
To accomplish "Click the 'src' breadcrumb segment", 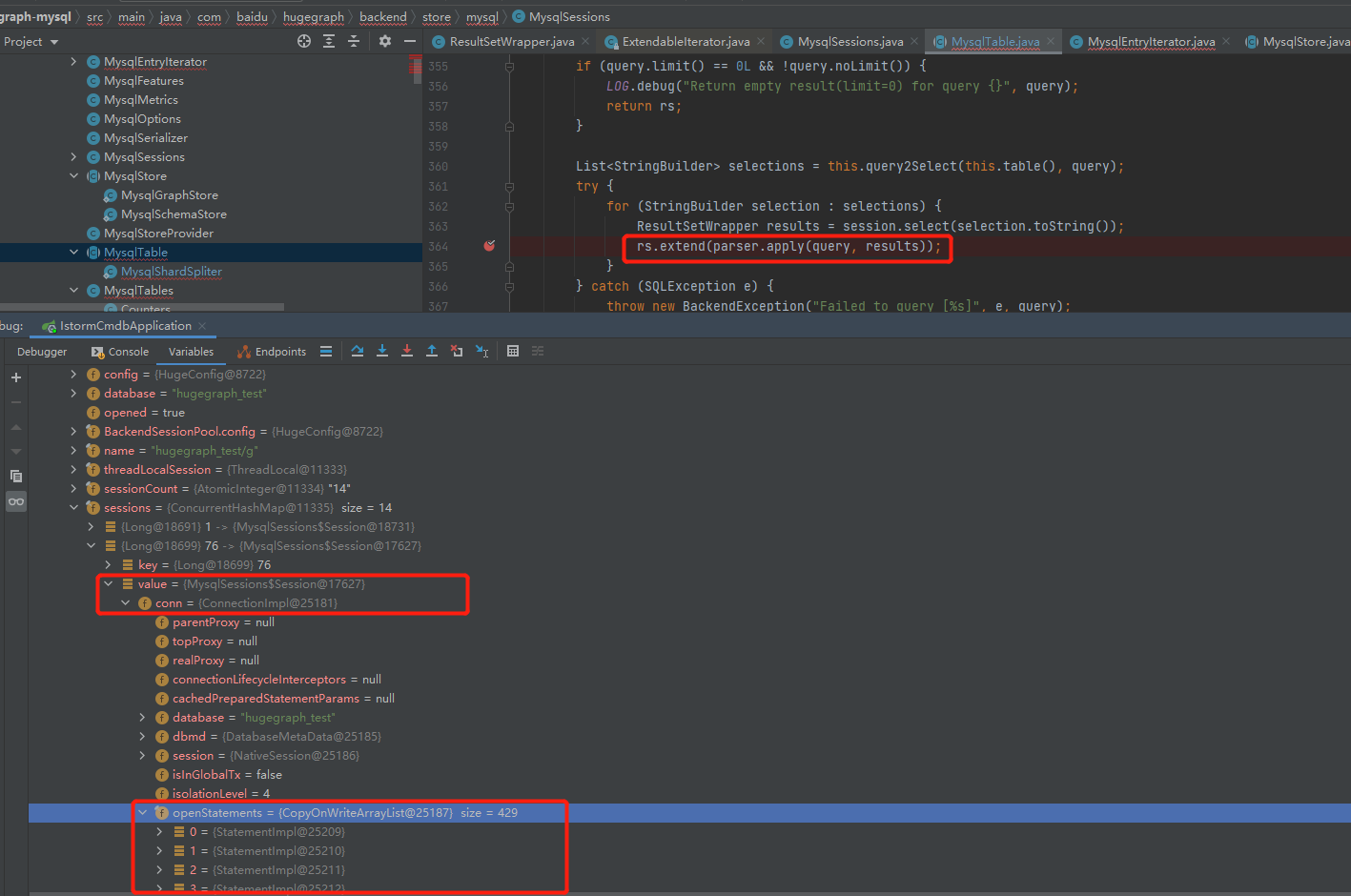I will click(94, 16).
